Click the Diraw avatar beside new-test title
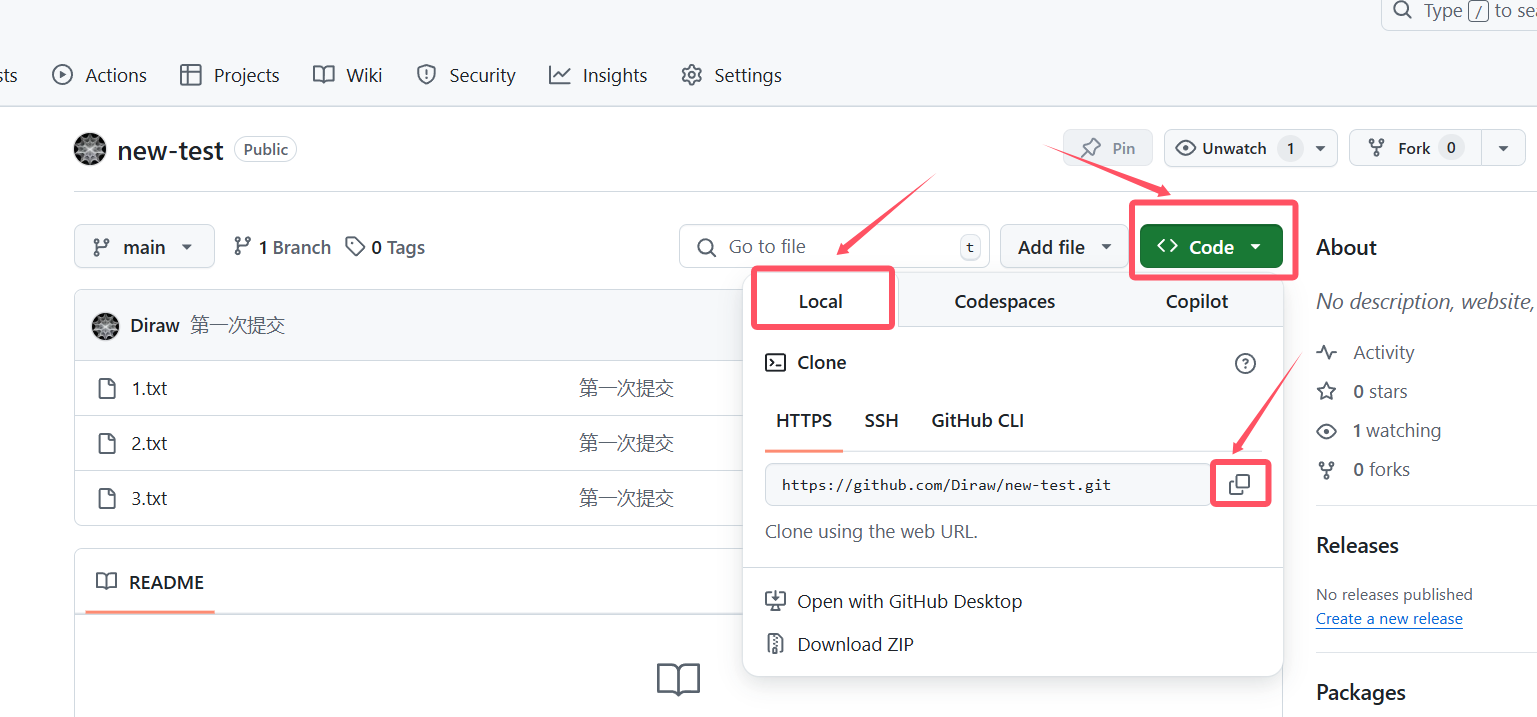 (90, 149)
